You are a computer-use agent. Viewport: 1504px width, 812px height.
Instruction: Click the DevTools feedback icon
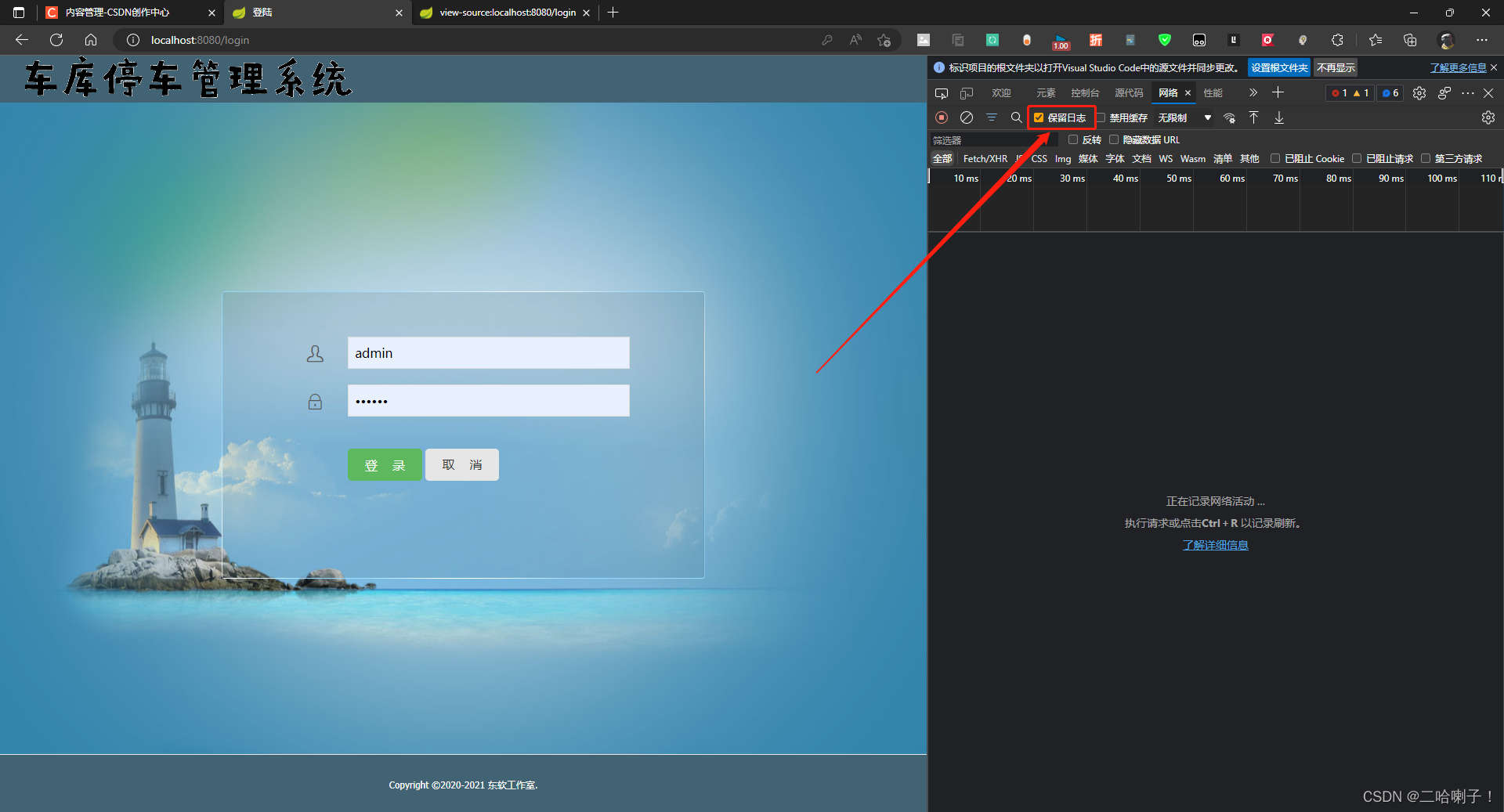pos(1444,93)
